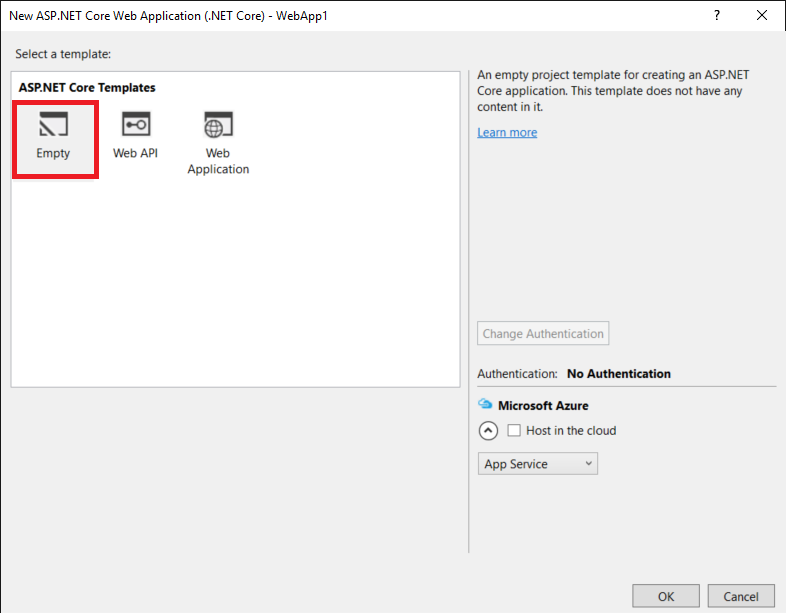Click the No Authentication status text
Screen dimensions: 786x613
(619, 374)
